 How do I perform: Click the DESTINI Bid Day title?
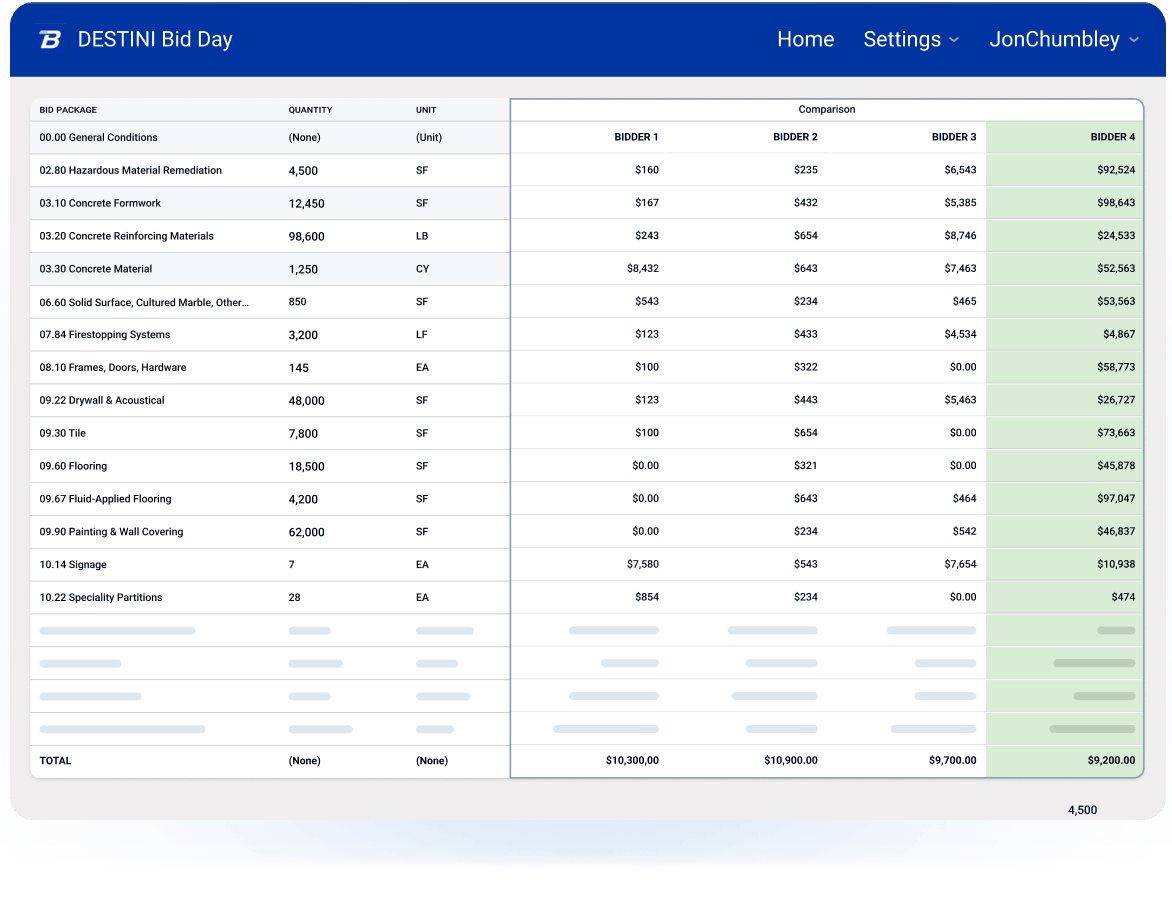tap(155, 39)
